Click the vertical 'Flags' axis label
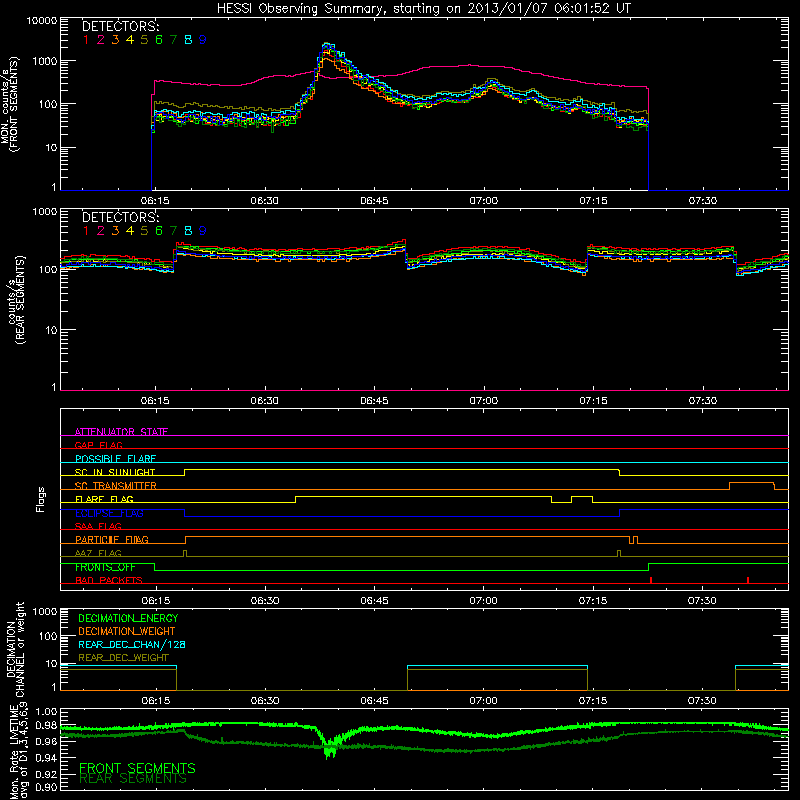The height and width of the screenshot is (800, 800). click(41, 499)
